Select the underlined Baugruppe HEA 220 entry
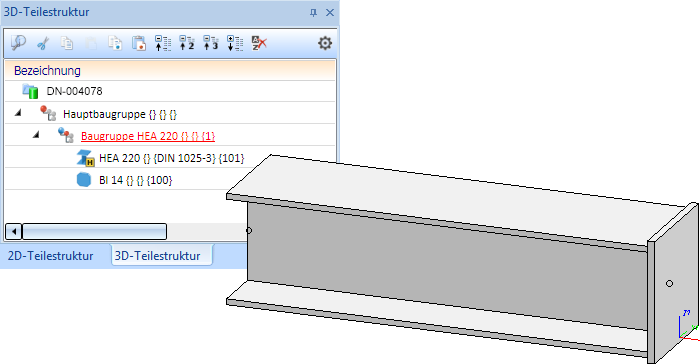700x364 pixels. 148,136
